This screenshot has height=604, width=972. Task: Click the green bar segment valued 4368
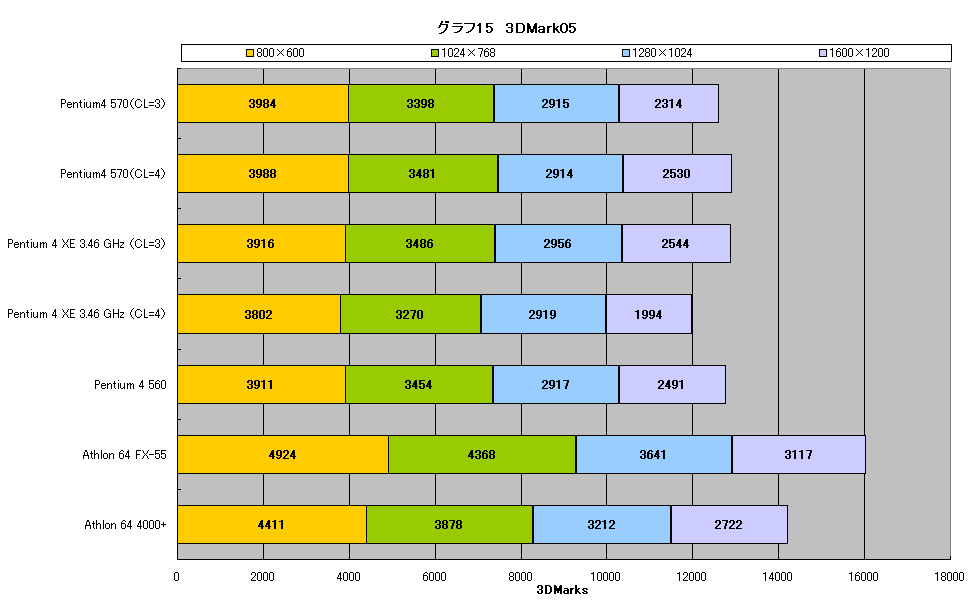tap(482, 455)
